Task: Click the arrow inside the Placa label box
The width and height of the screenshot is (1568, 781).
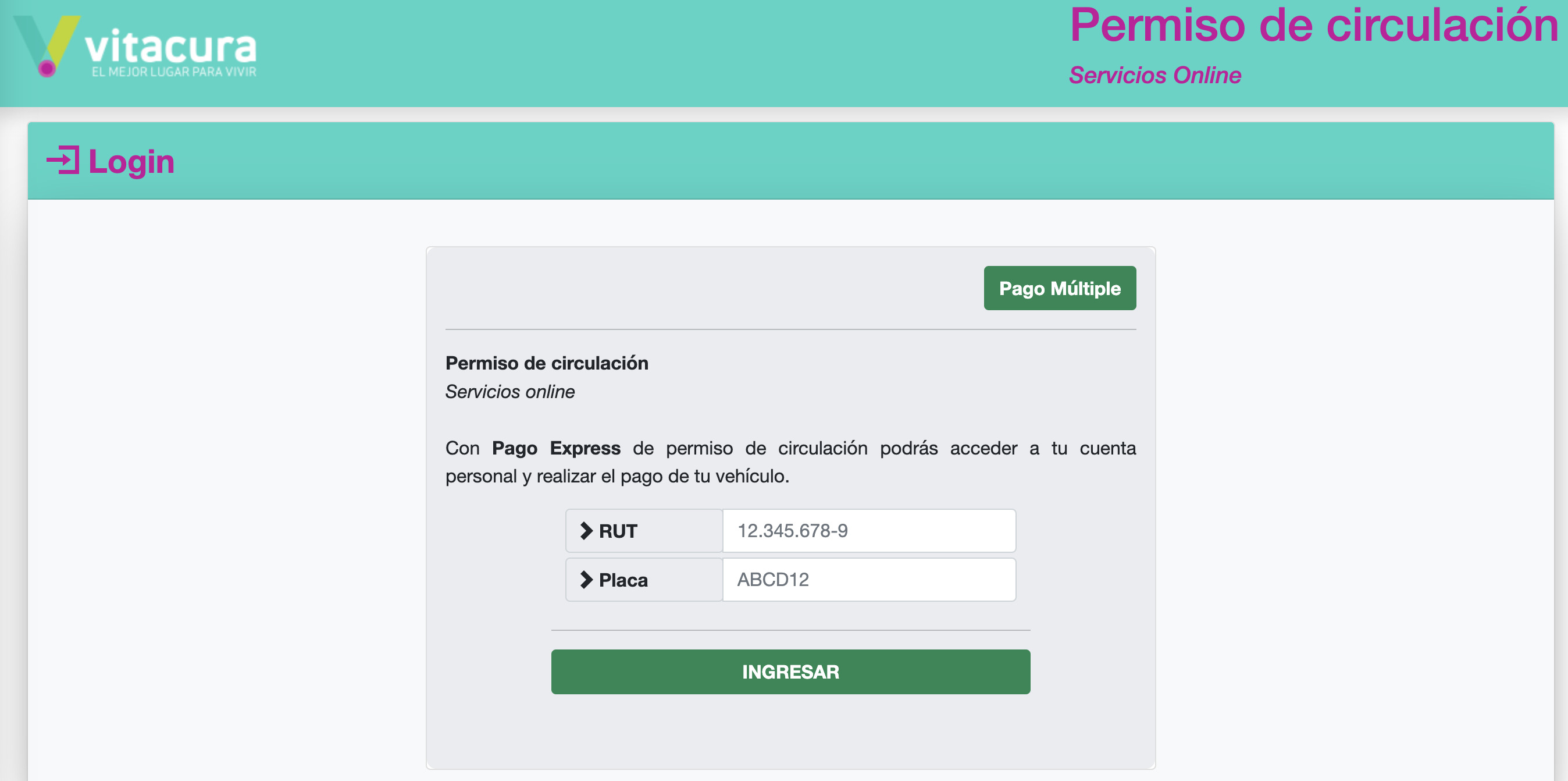Action: (x=586, y=580)
